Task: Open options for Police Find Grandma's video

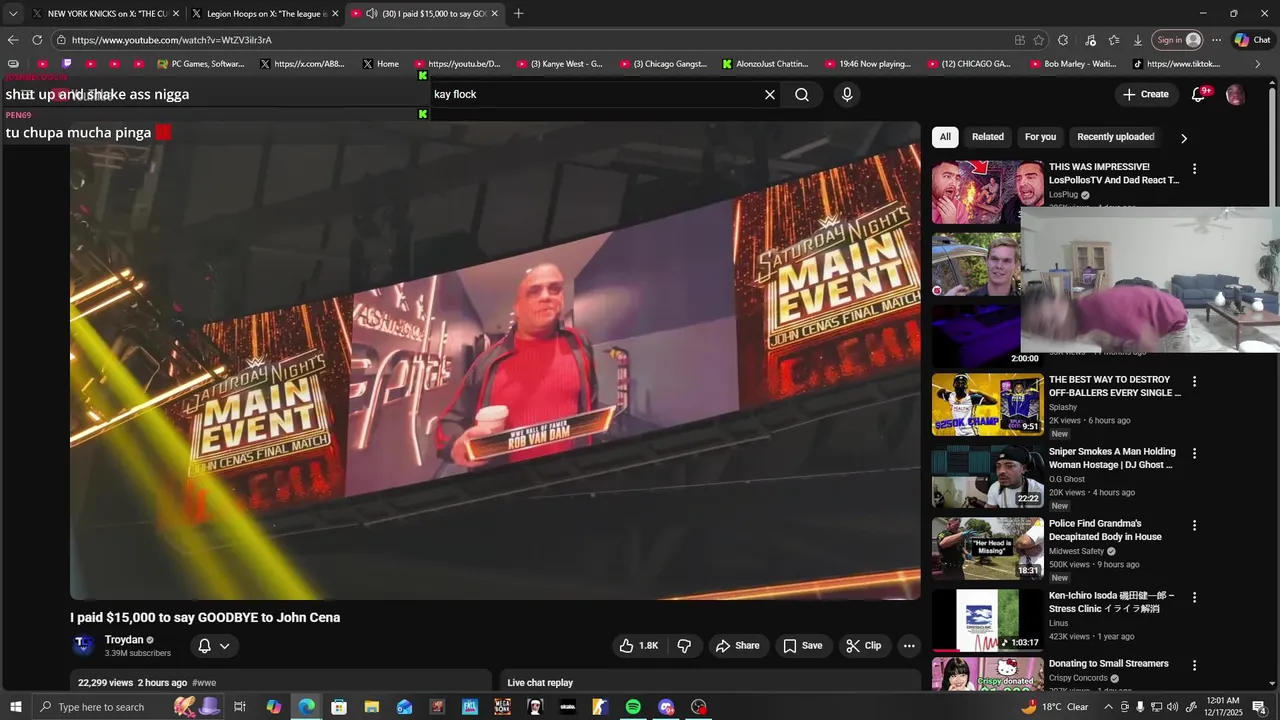Action: (1194, 525)
